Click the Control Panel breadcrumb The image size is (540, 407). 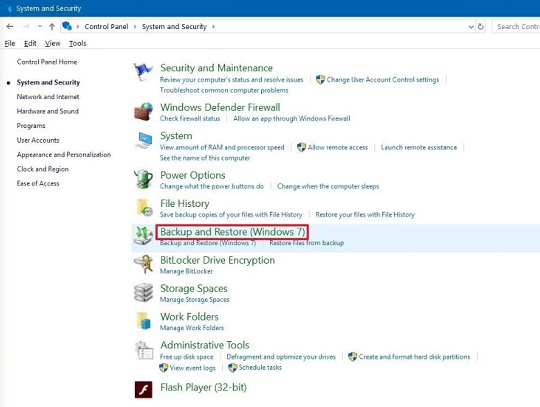point(106,27)
